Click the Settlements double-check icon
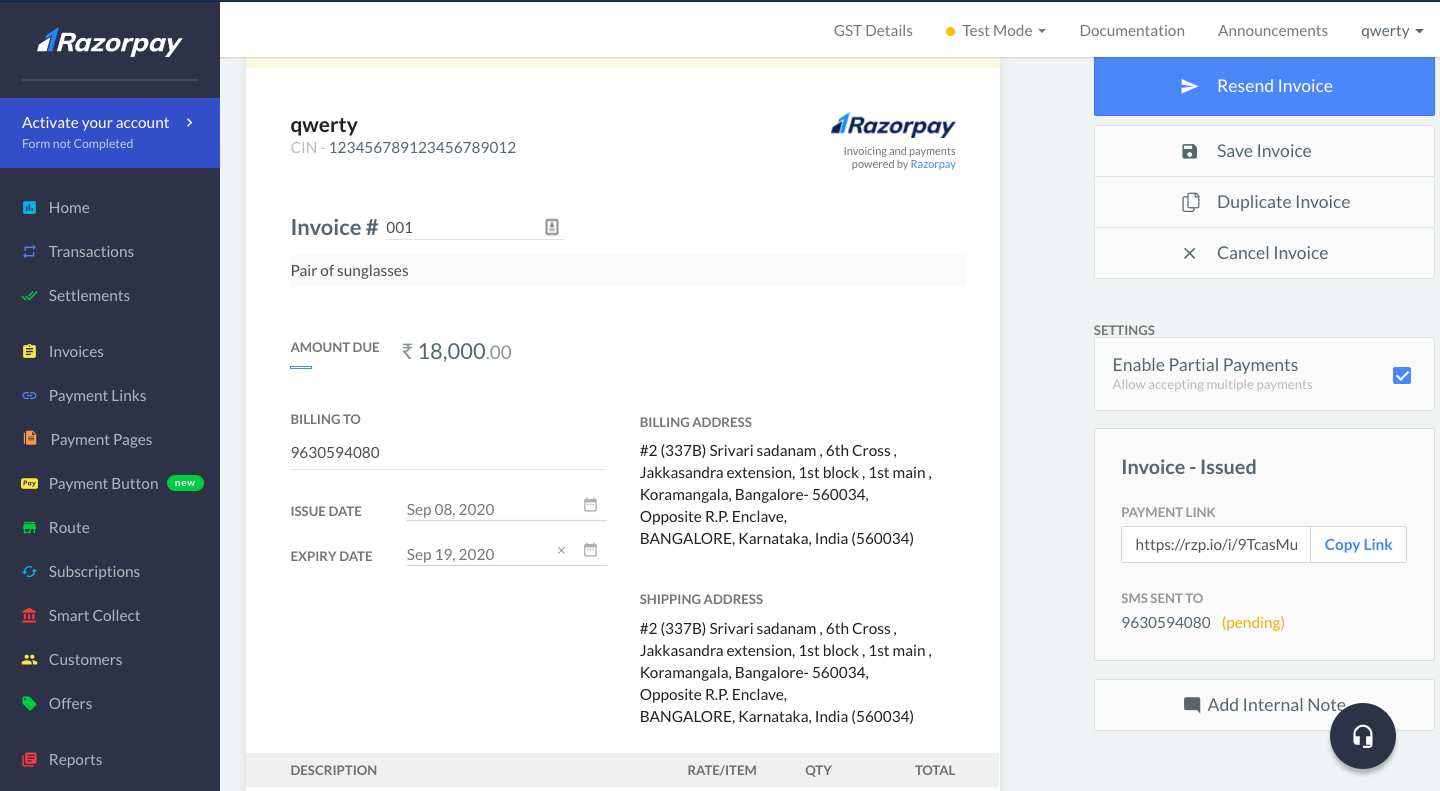This screenshot has height=791, width=1440. click(30, 296)
